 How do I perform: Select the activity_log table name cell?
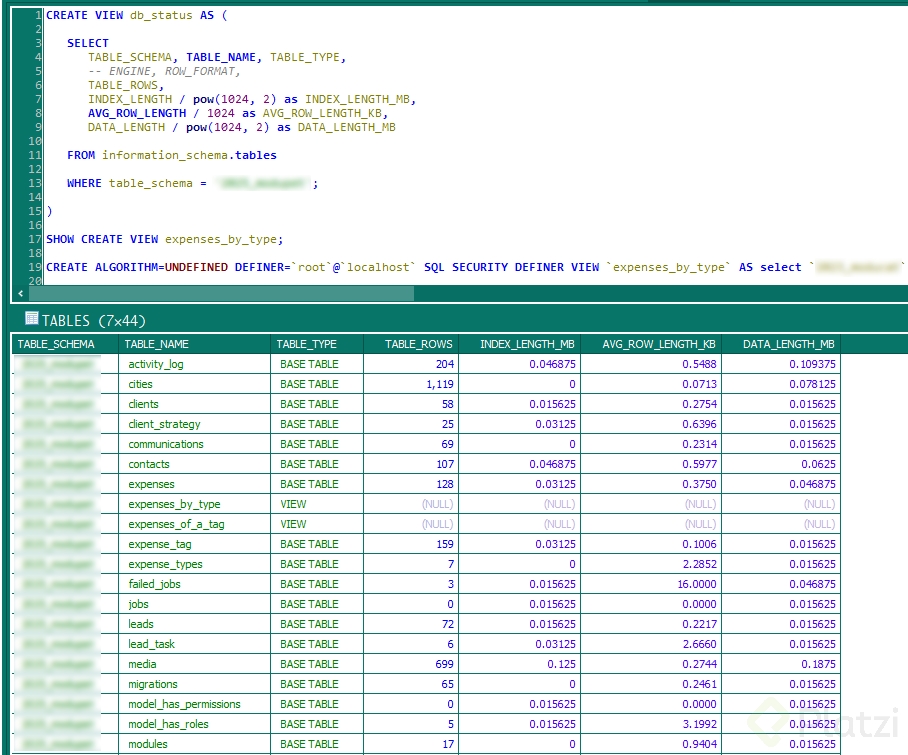tap(194, 364)
